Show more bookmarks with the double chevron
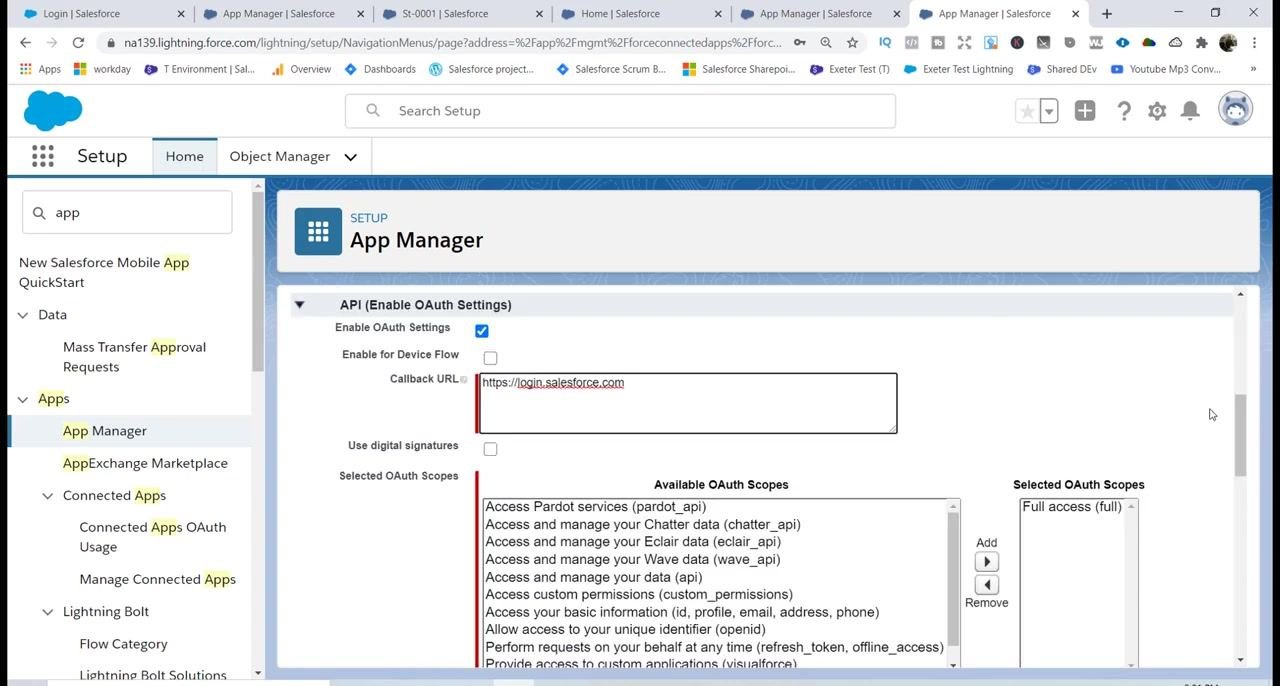 (1253, 69)
